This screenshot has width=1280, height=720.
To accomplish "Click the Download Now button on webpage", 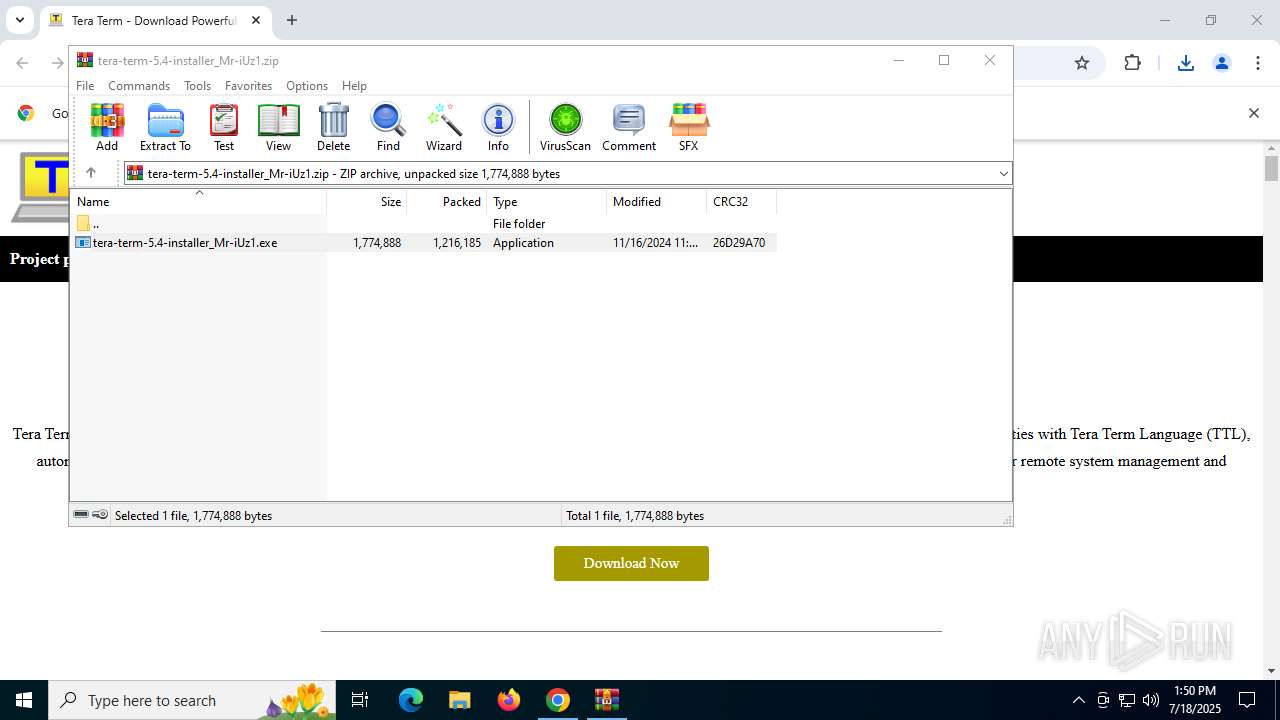I will [631, 563].
